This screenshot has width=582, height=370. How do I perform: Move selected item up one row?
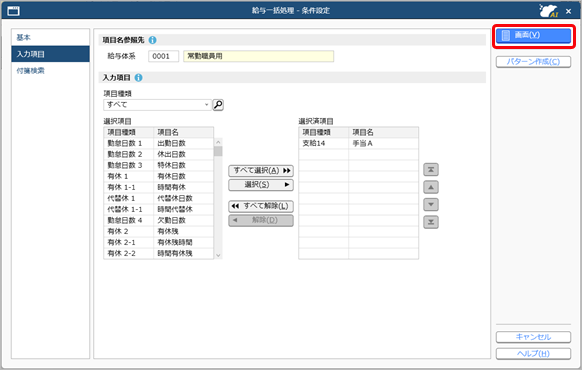pyautogui.click(x=431, y=187)
